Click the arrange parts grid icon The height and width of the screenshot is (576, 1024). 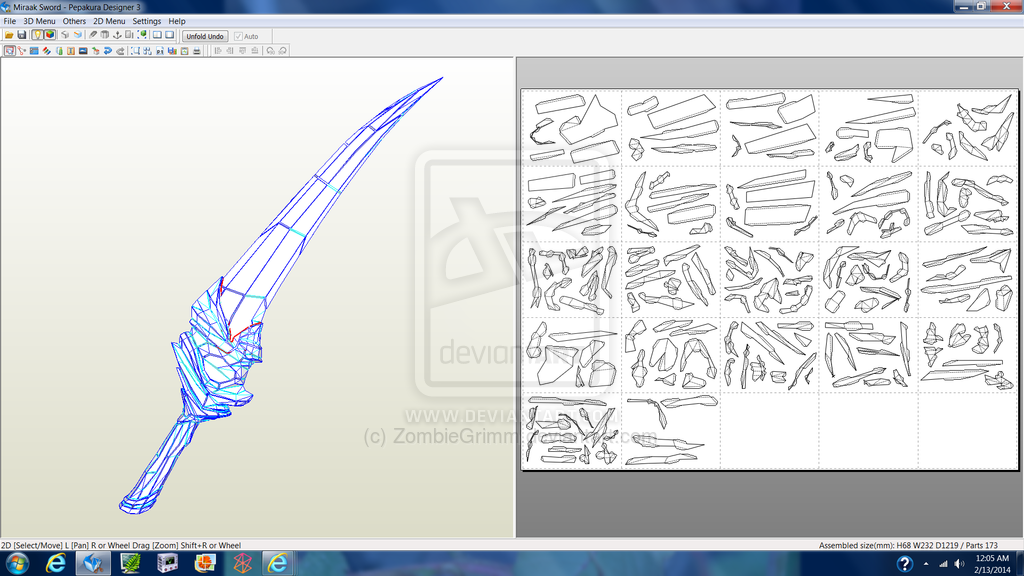[x=148, y=50]
